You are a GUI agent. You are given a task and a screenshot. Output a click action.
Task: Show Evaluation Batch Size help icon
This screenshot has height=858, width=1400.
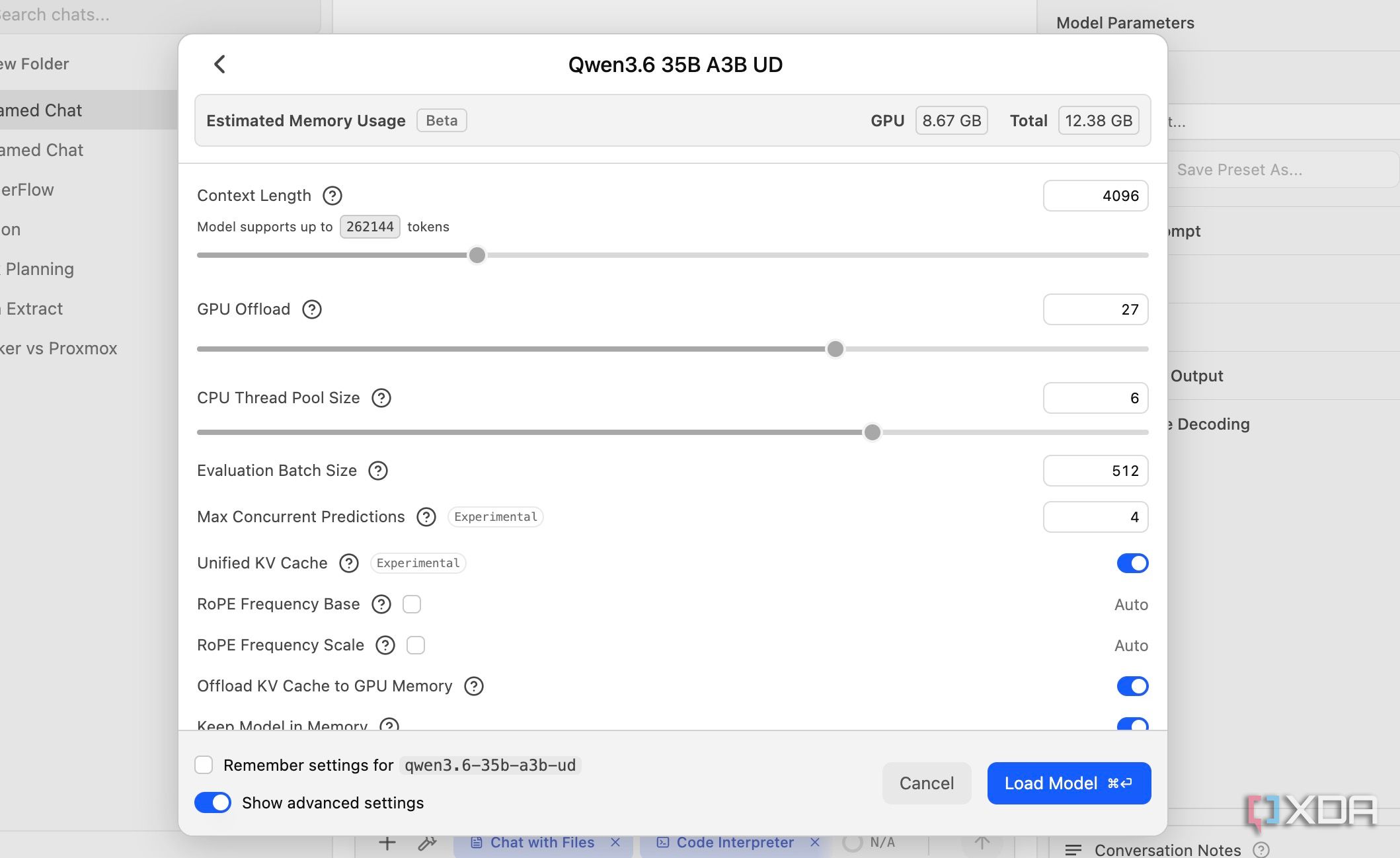[378, 471]
